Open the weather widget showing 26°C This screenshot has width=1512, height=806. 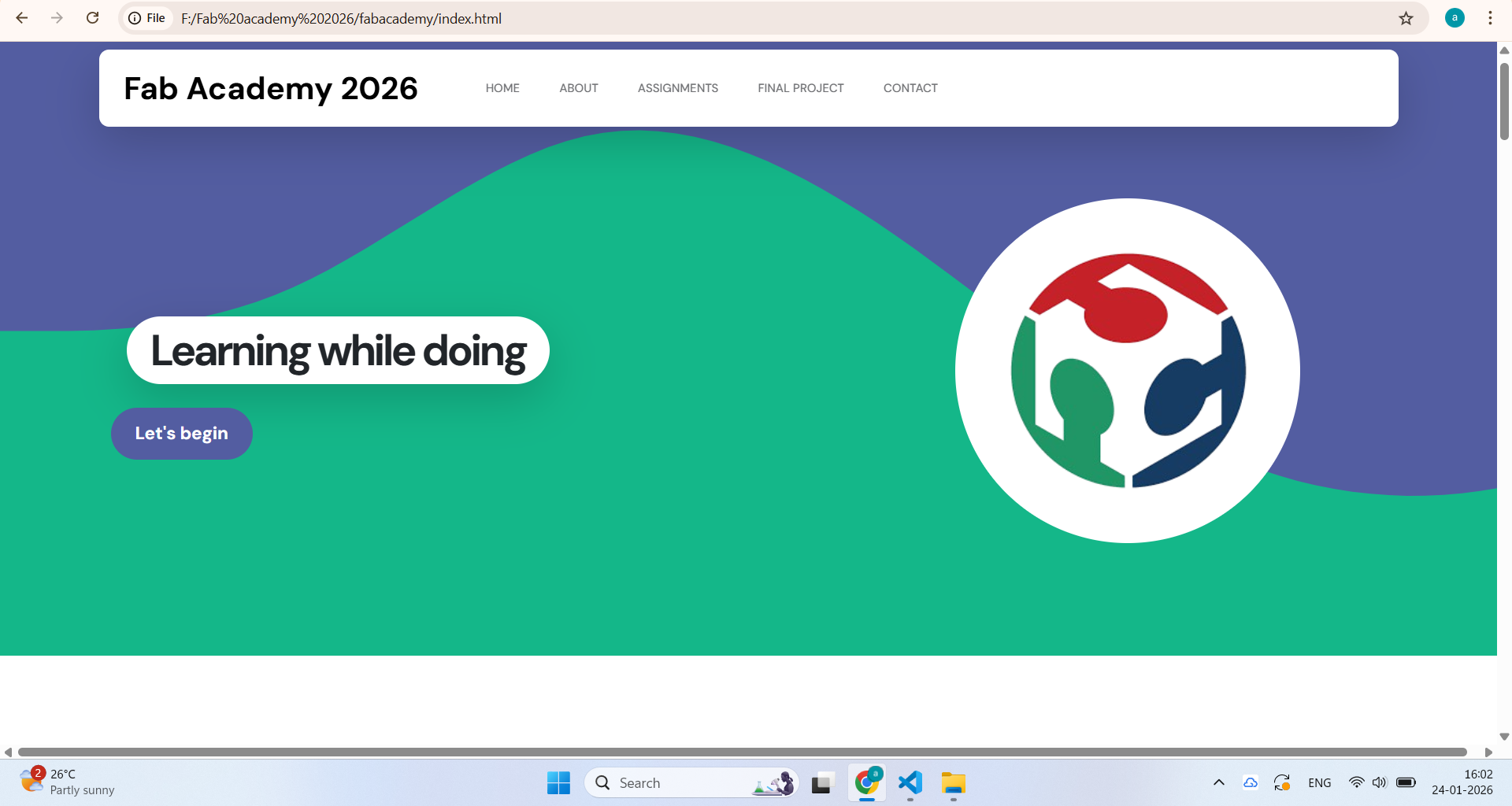tap(68, 782)
